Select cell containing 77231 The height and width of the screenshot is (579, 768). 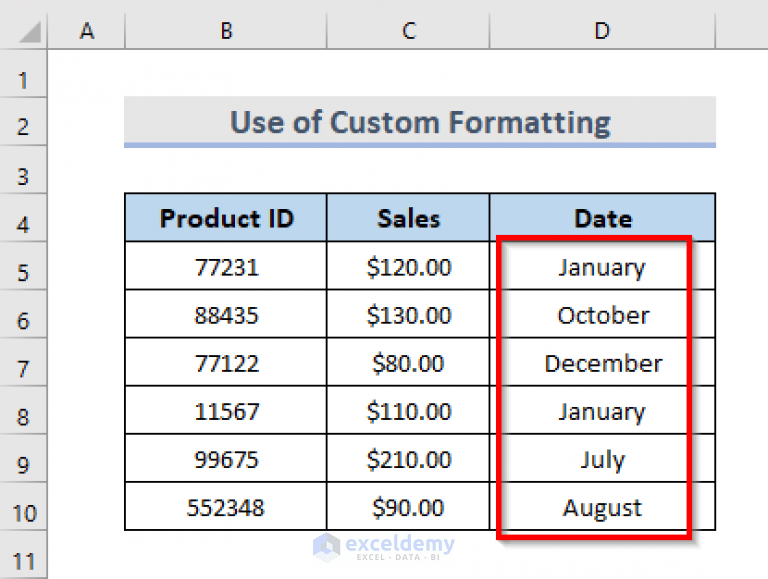[226, 265]
